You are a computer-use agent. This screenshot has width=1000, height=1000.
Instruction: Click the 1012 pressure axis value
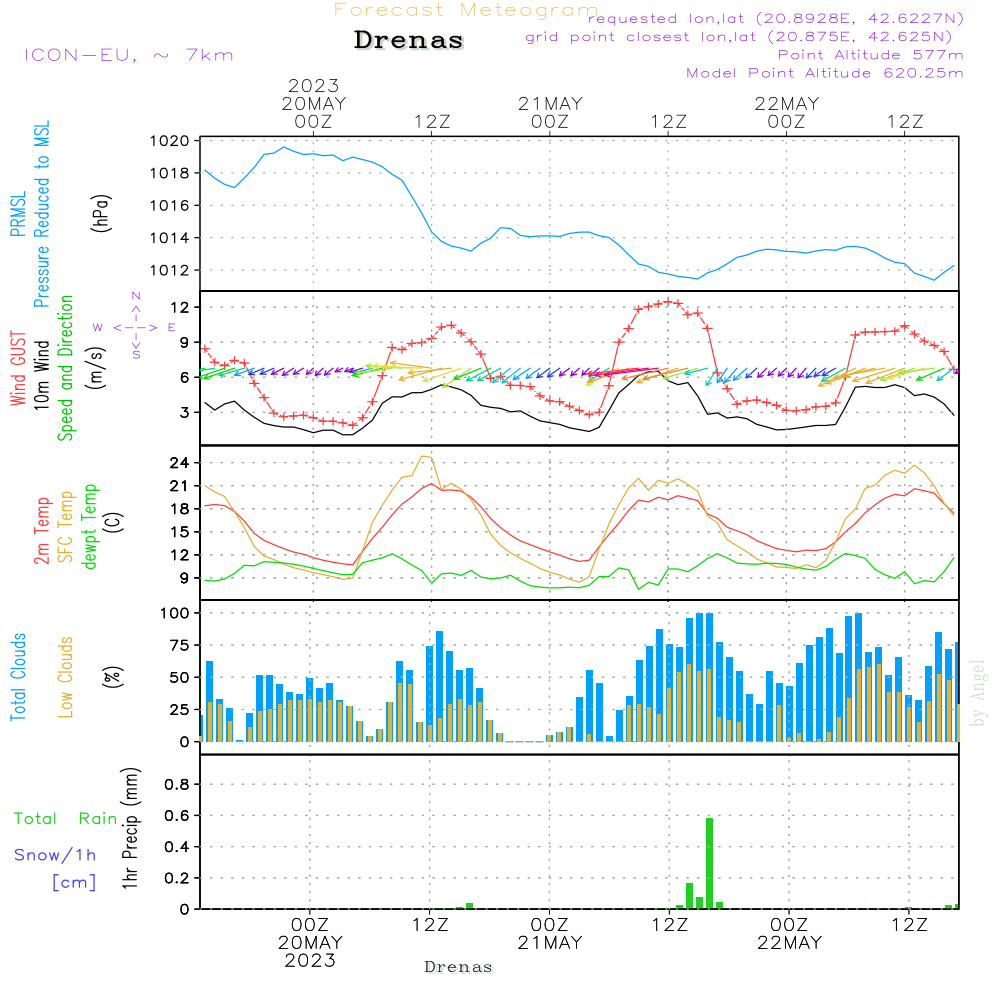click(170, 270)
